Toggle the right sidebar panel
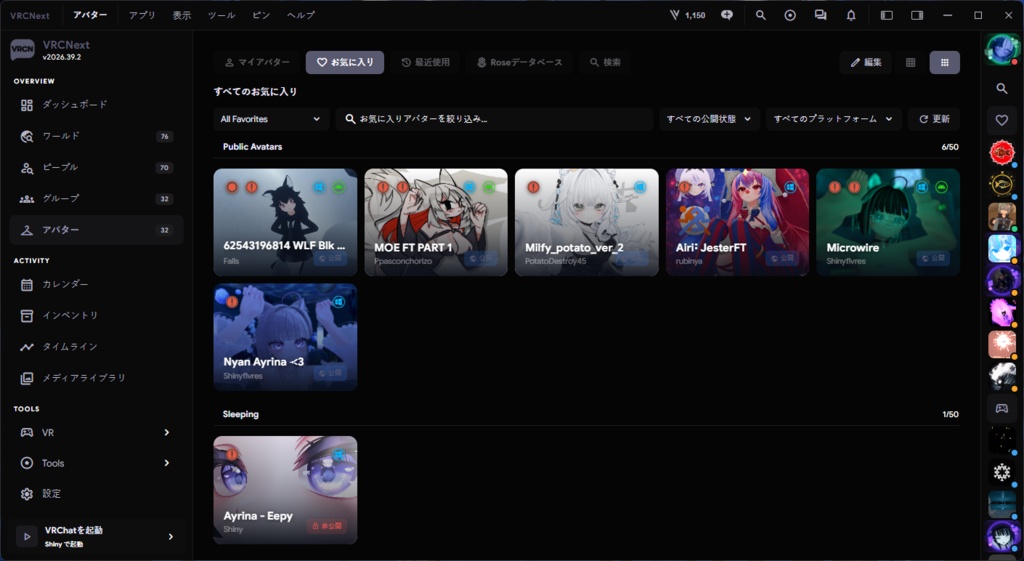Image resolution: width=1024 pixels, height=561 pixels. coord(917,15)
